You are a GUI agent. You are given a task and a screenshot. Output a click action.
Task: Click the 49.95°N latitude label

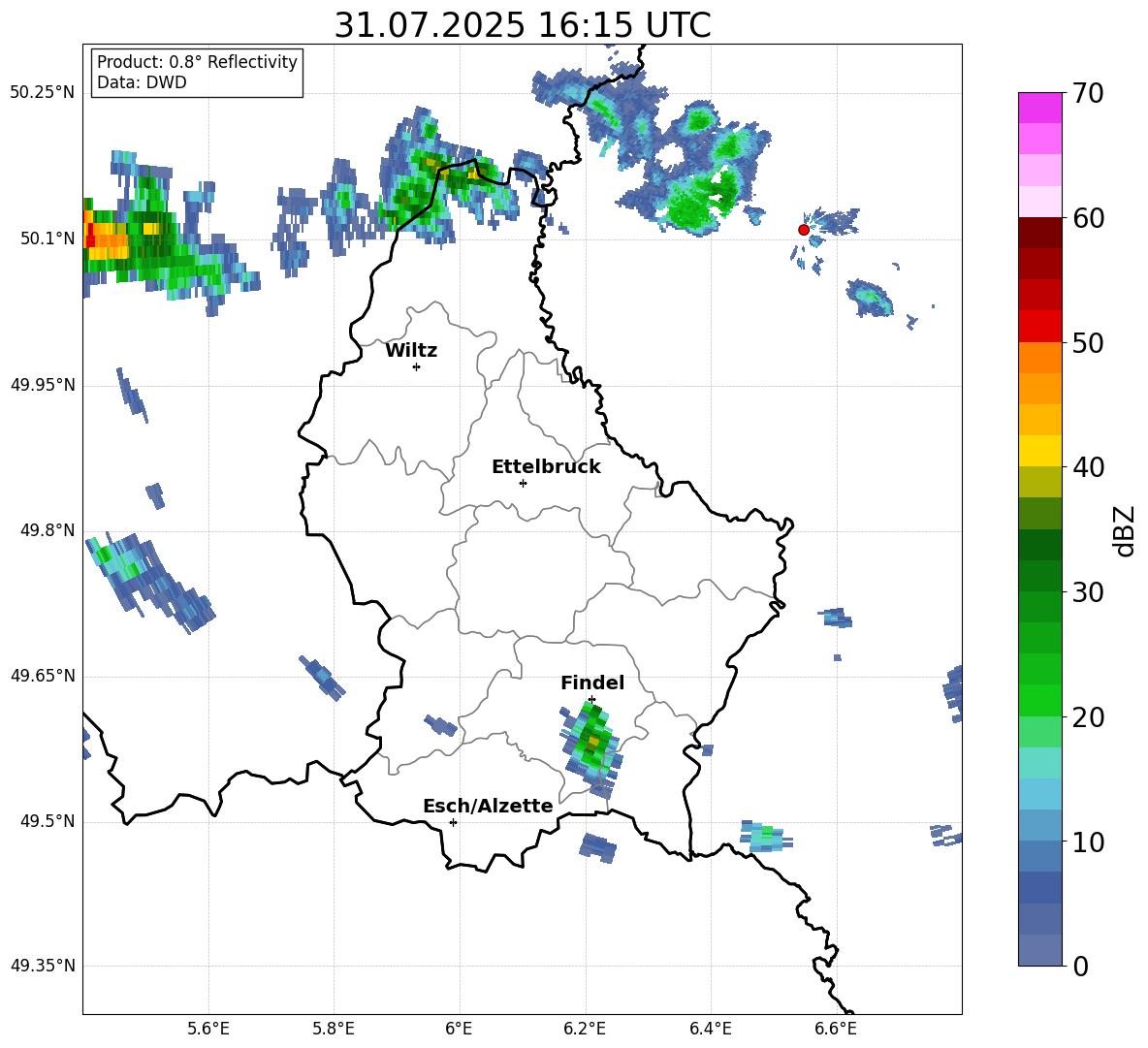click(43, 385)
